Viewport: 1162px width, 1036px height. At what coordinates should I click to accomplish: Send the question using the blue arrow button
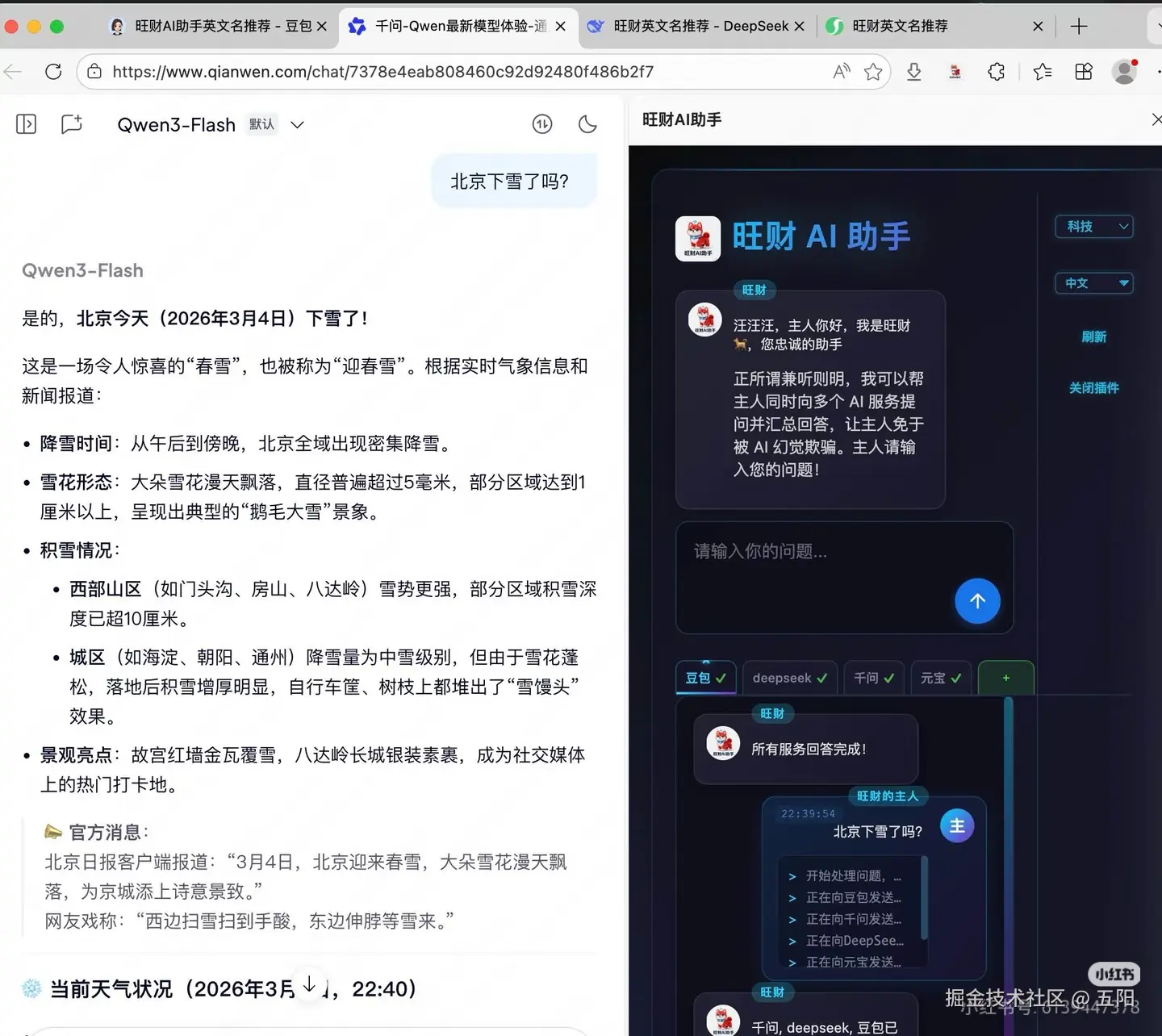(977, 601)
